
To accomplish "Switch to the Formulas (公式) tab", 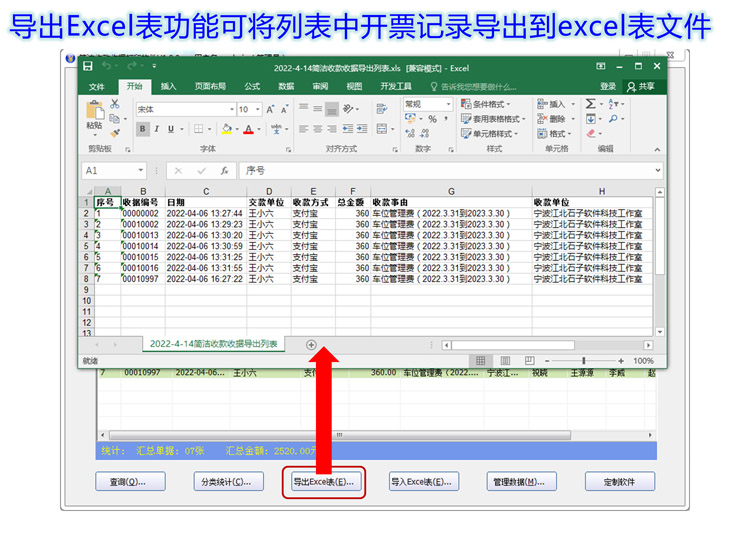I will pos(252,87).
